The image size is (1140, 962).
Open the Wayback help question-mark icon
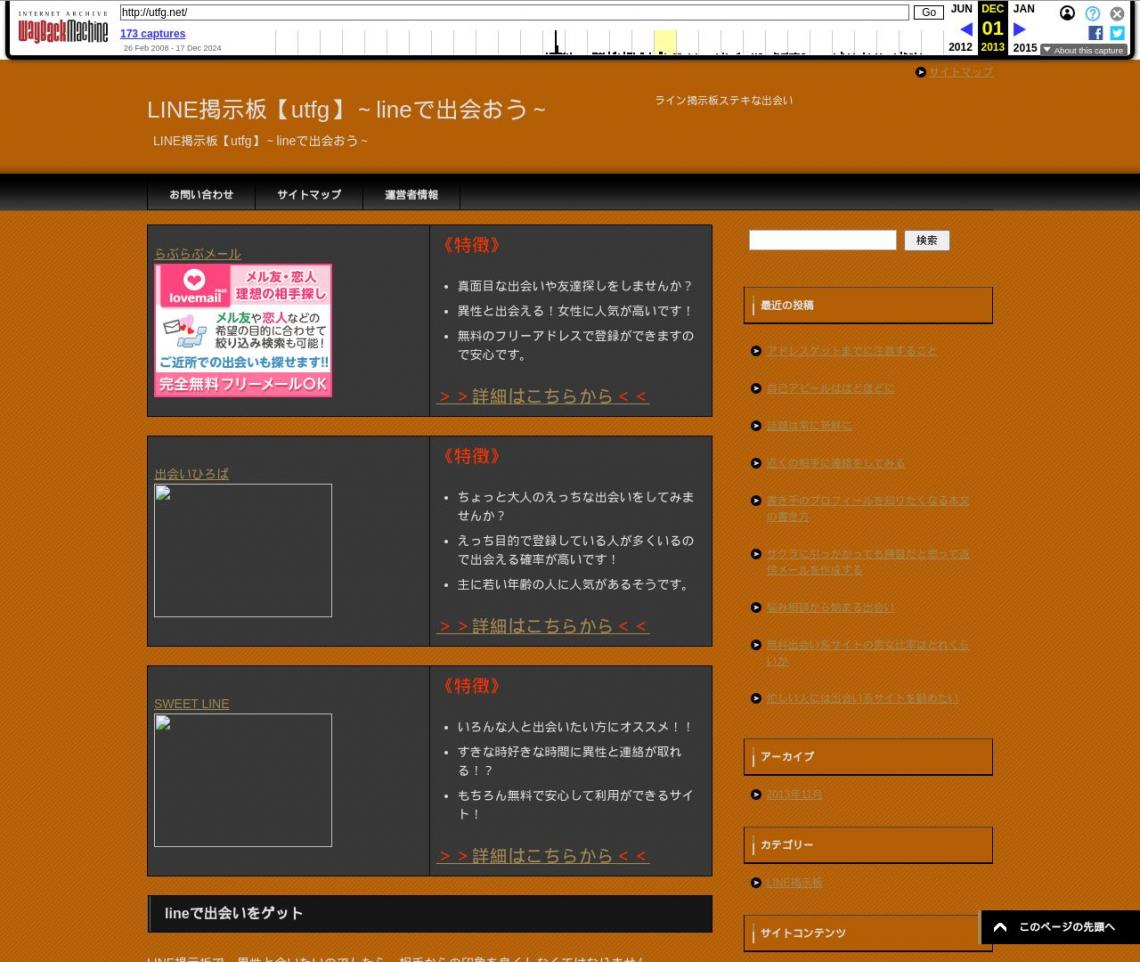pos(1092,13)
